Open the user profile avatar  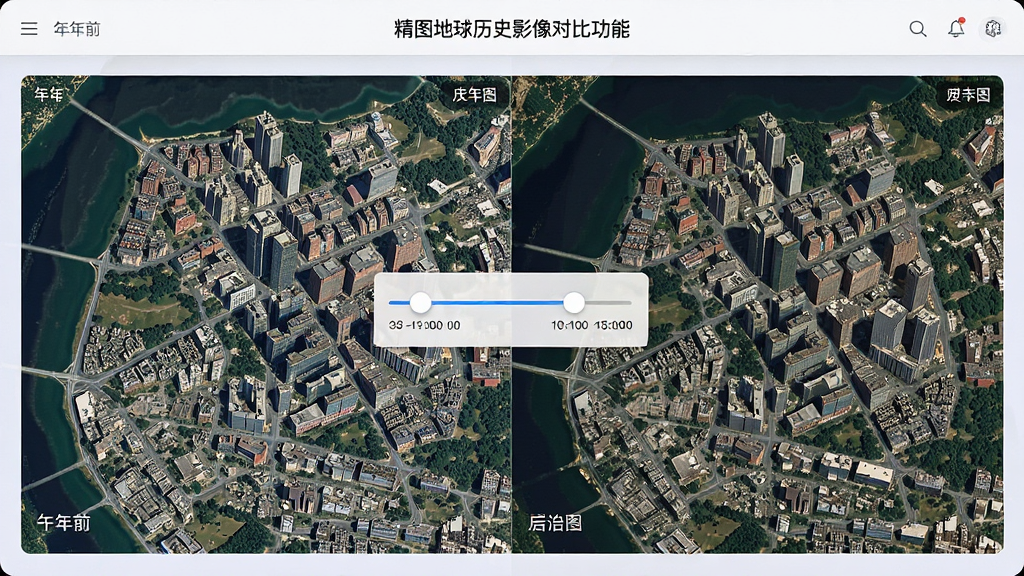[993, 29]
